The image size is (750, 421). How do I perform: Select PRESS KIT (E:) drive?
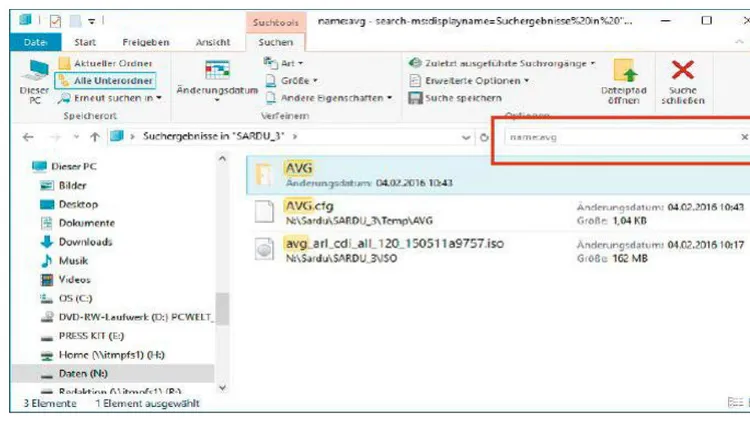pyautogui.click(x=82, y=336)
